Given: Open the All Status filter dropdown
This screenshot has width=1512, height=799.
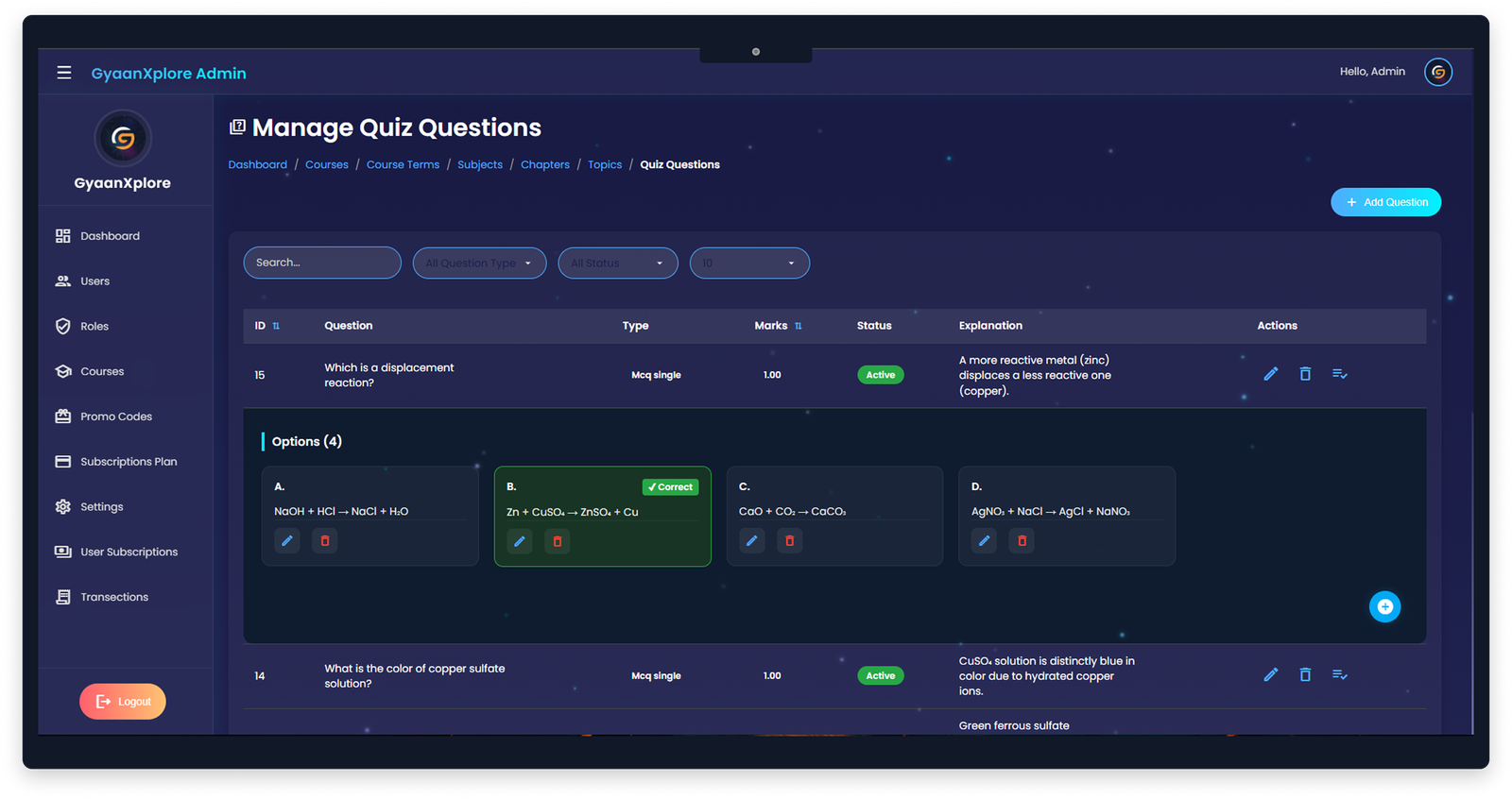Looking at the screenshot, I should pos(617,263).
